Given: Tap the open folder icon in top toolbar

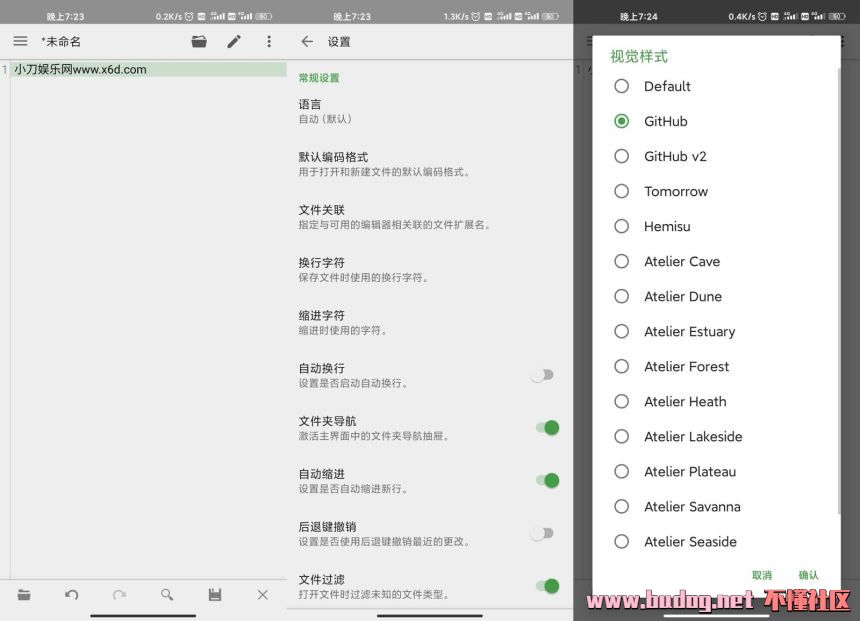Looking at the screenshot, I should pyautogui.click(x=199, y=41).
